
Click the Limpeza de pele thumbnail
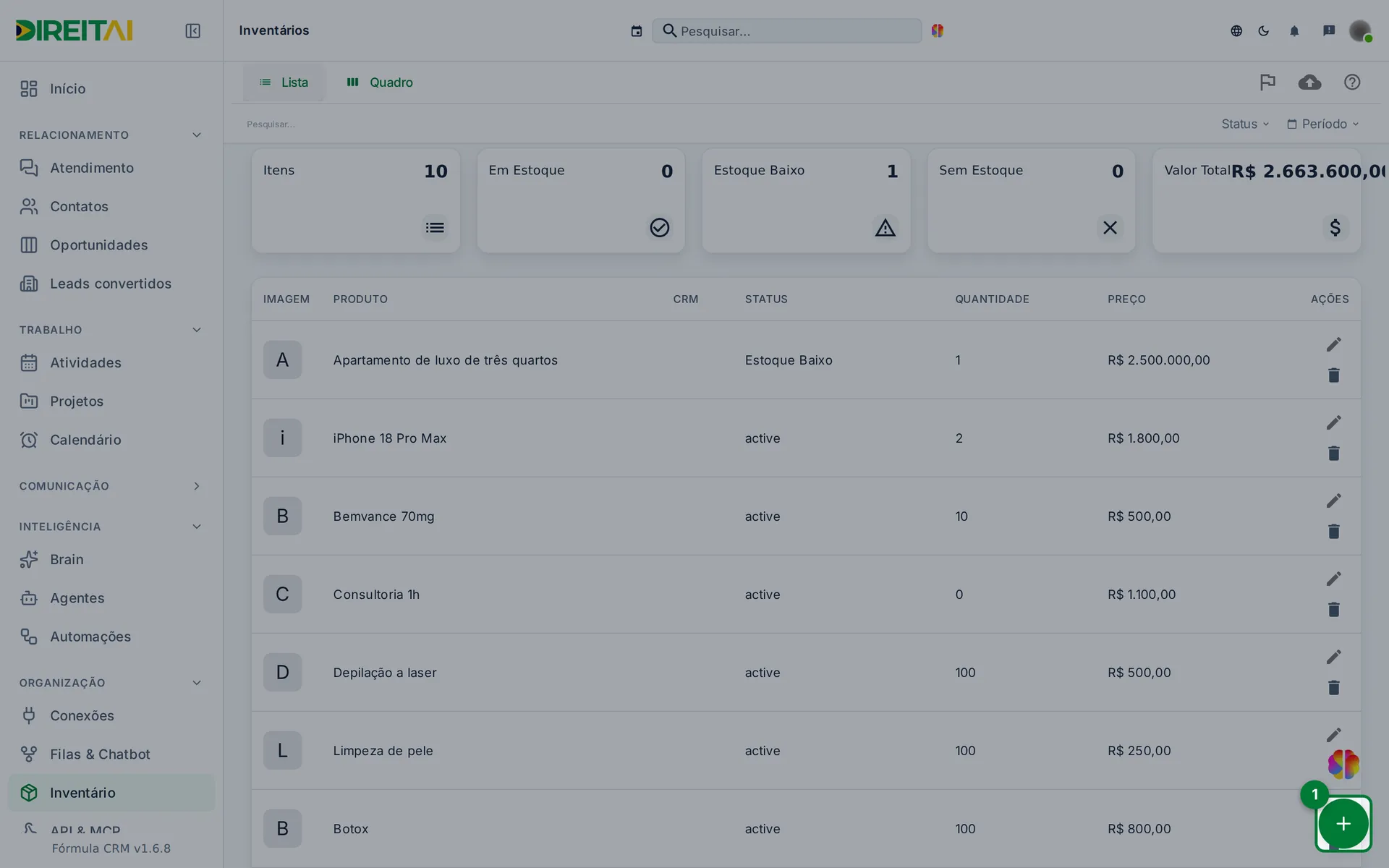[x=282, y=751]
